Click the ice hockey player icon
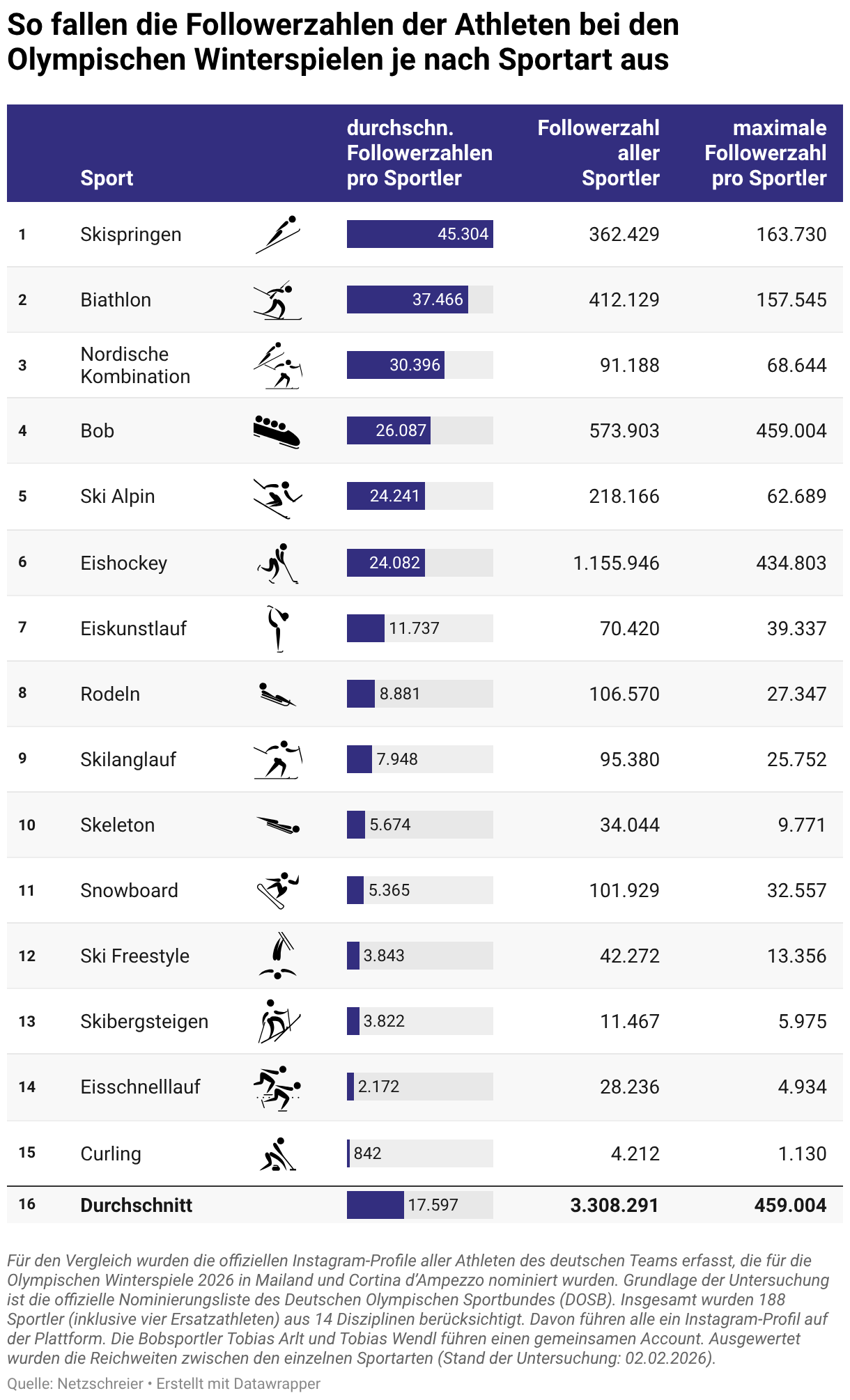 click(x=277, y=563)
